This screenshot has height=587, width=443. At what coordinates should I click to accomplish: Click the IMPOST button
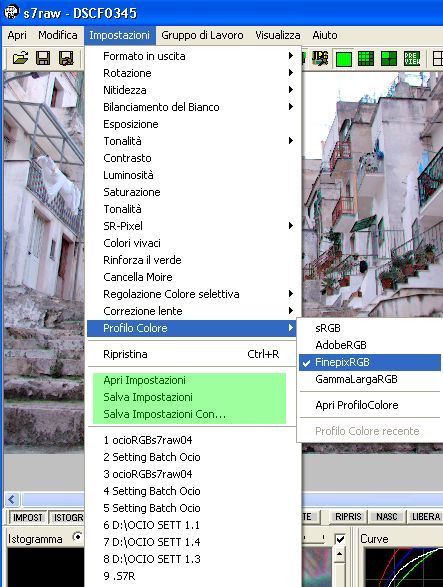point(28,517)
